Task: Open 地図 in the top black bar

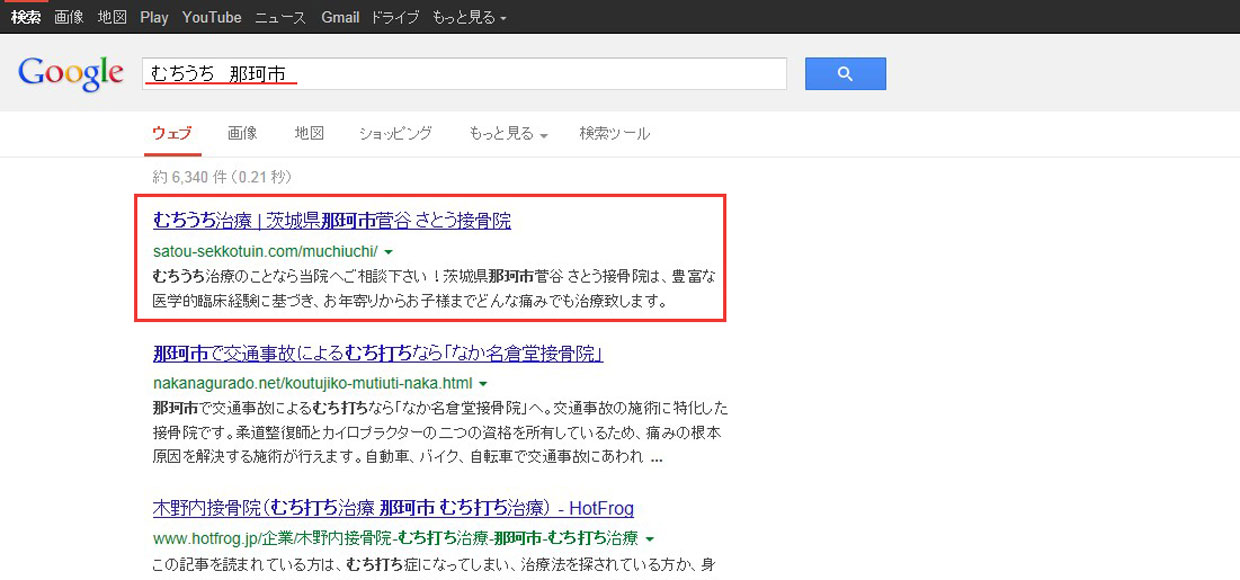Action: click(x=112, y=17)
